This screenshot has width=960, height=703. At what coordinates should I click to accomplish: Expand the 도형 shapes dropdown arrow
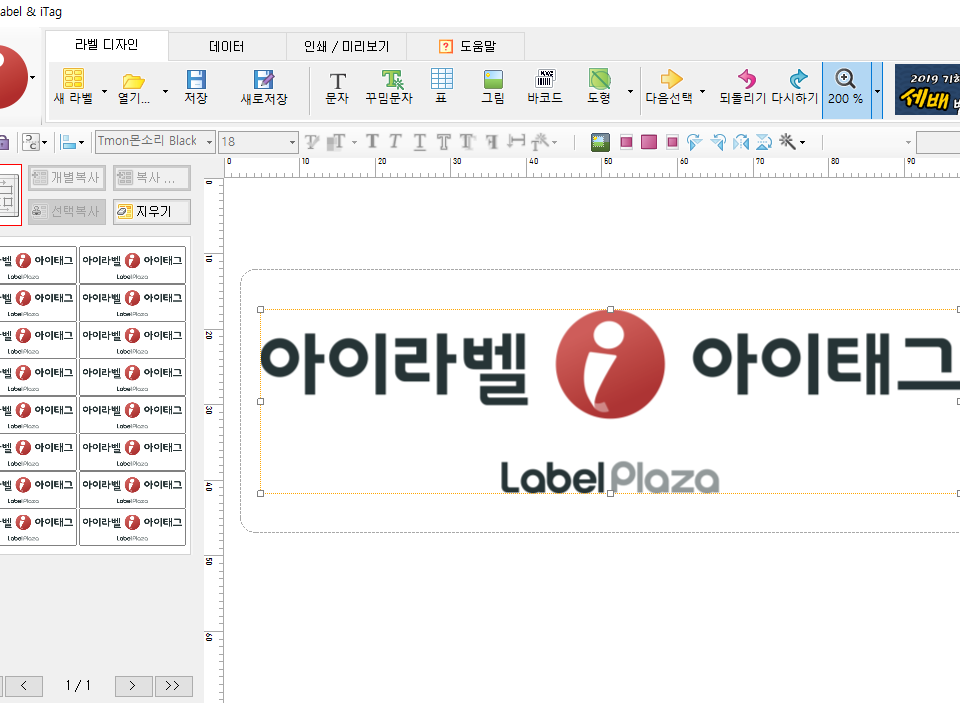pyautogui.click(x=630, y=92)
